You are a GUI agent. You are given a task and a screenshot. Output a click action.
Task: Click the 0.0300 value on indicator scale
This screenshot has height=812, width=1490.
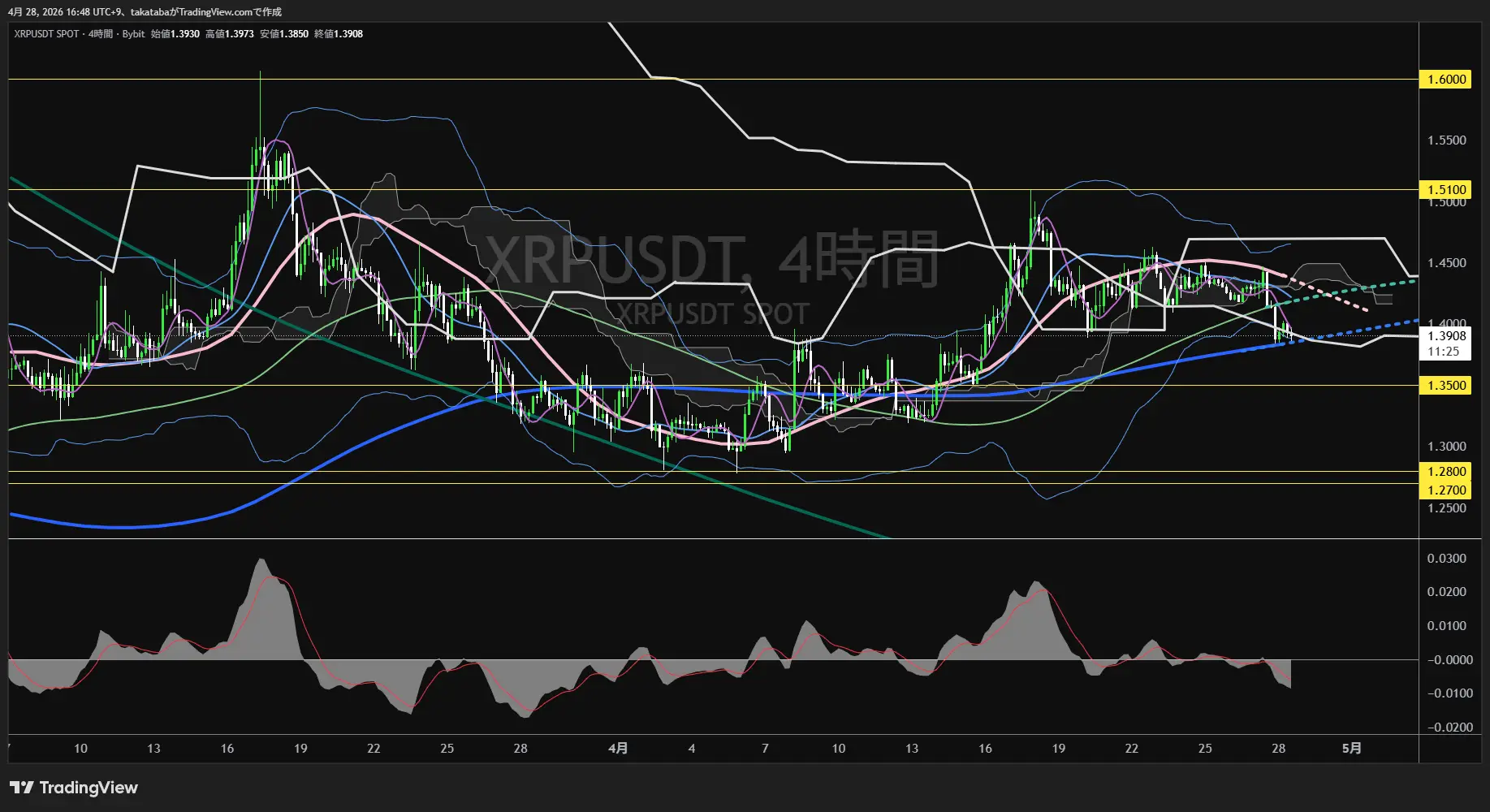point(1446,559)
